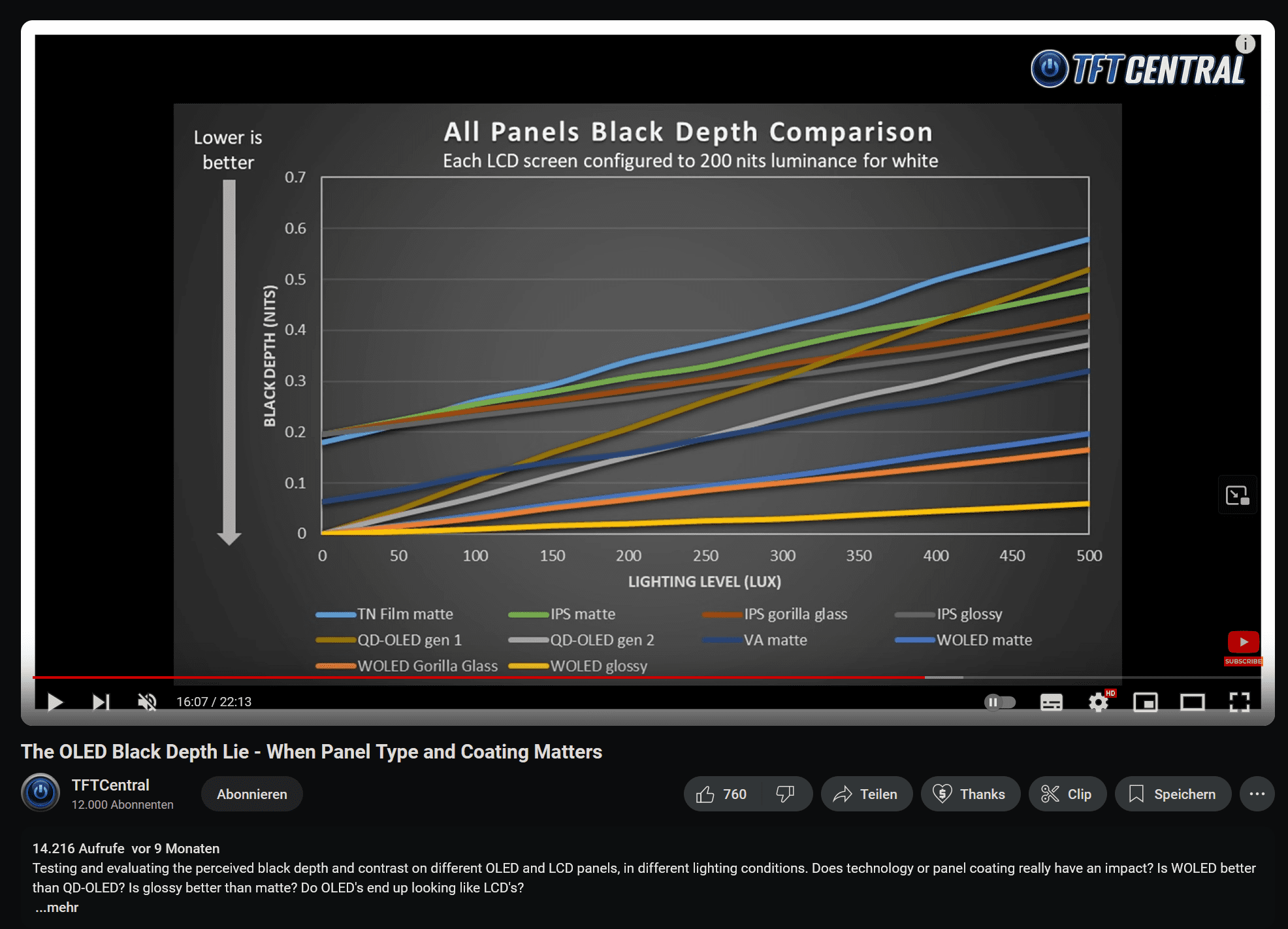Screen dimensions: 1288x929
Task: Skip to the next video
Action: 101,702
